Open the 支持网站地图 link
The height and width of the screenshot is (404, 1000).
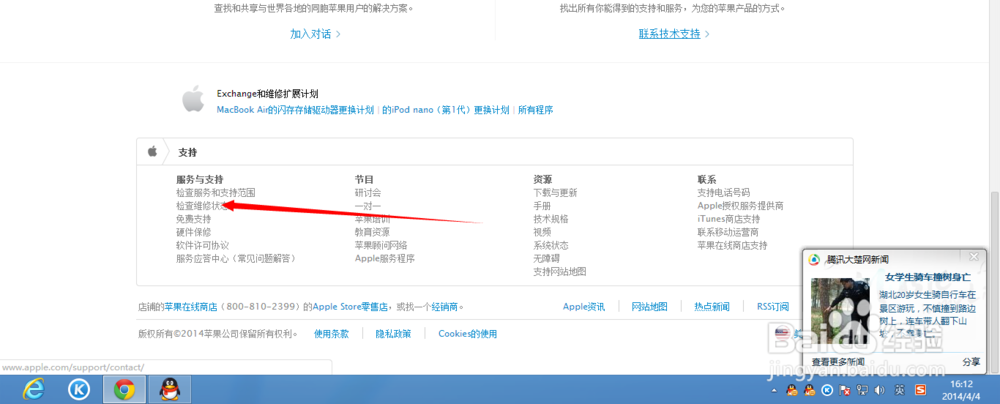pos(560,273)
